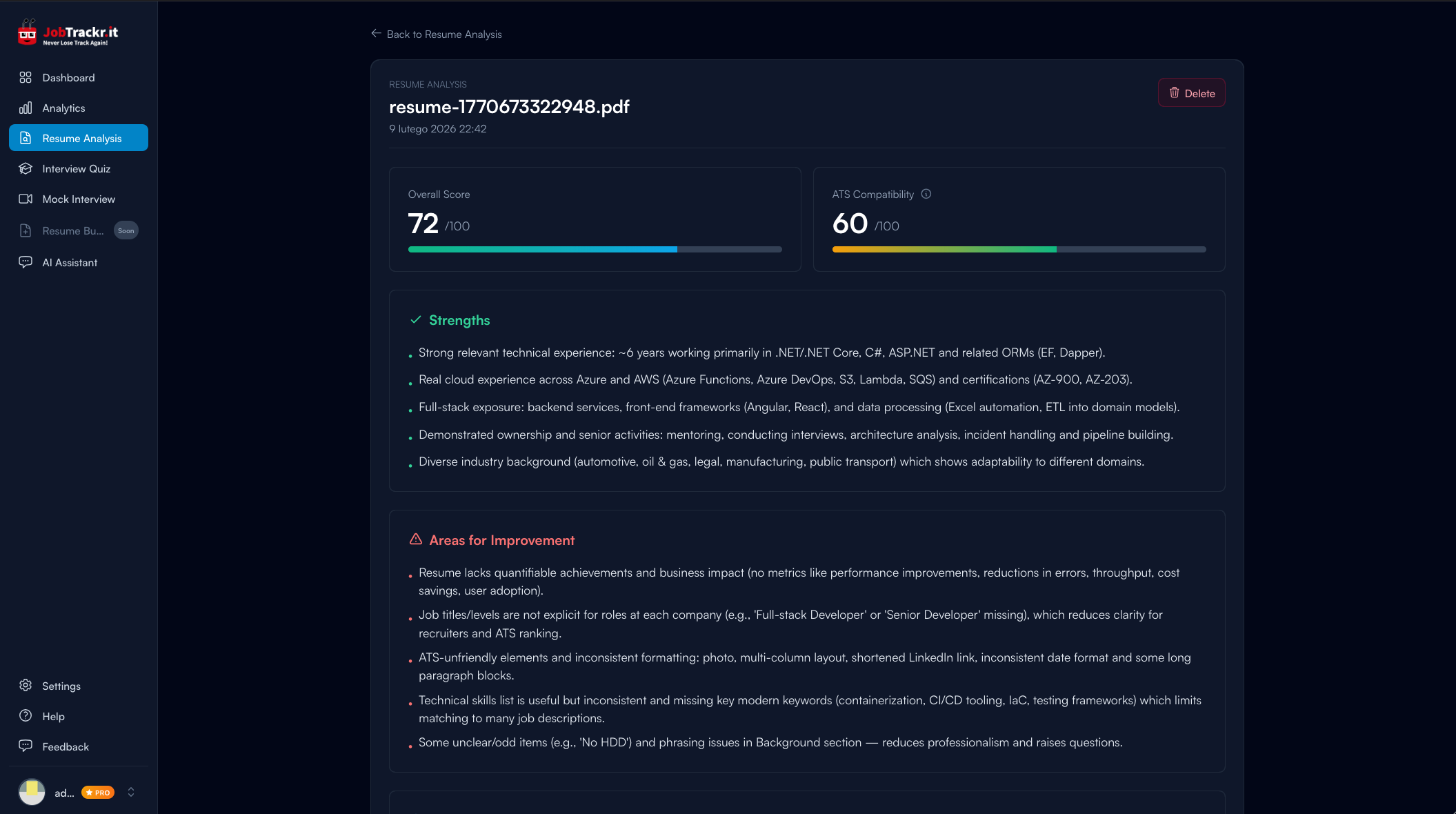Viewport: 1456px width, 814px height.
Task: Click the PRO badge next to the username
Action: 98,792
